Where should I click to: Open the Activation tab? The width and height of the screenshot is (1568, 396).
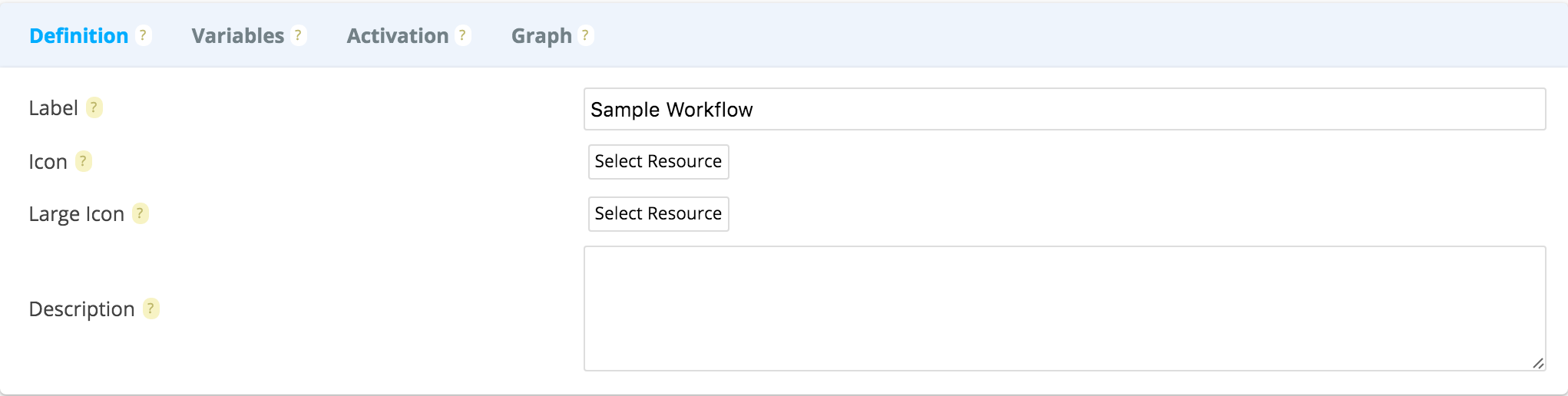[398, 36]
